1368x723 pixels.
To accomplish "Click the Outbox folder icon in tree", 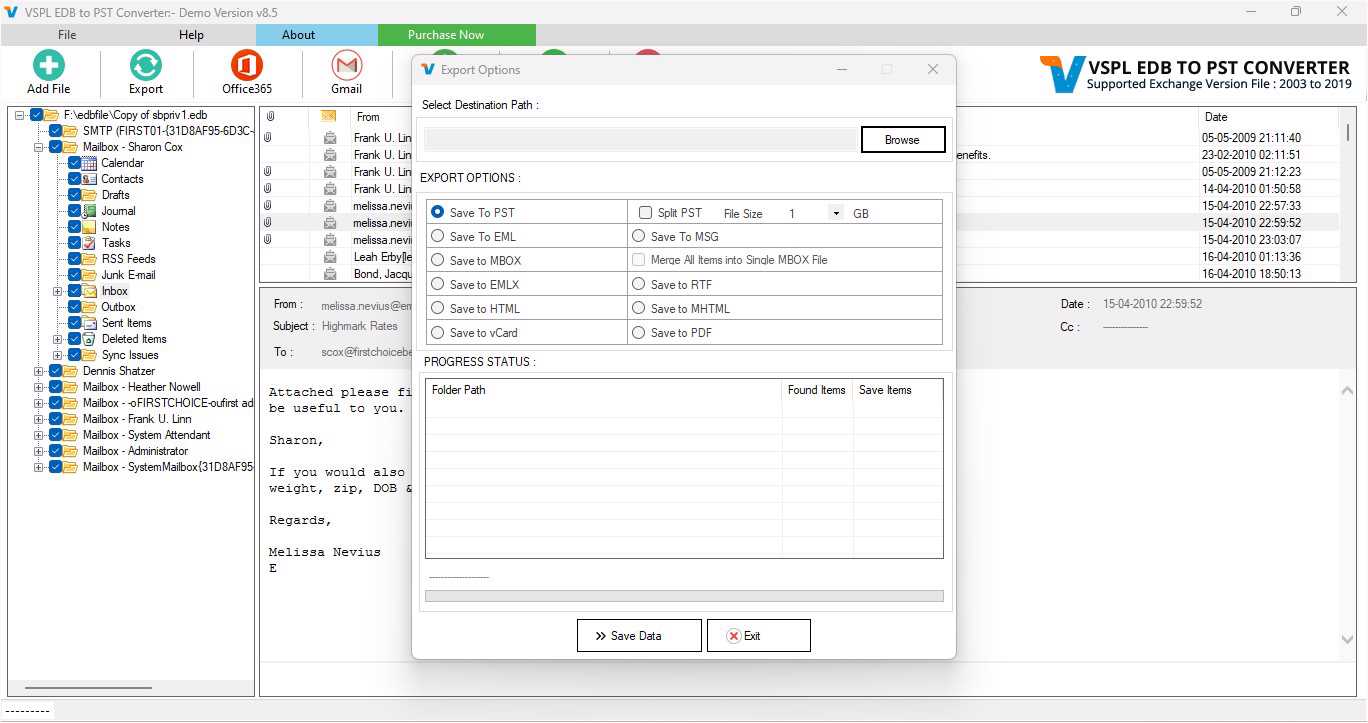I will click(90, 307).
